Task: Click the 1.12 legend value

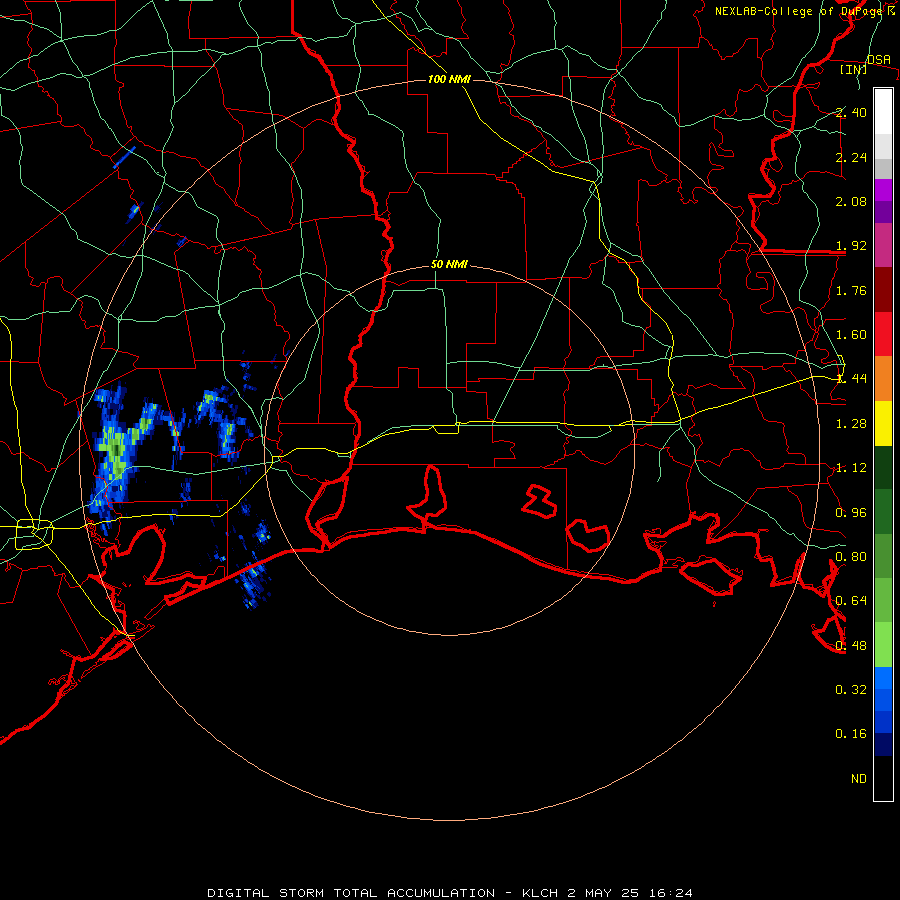Action: tap(851, 468)
